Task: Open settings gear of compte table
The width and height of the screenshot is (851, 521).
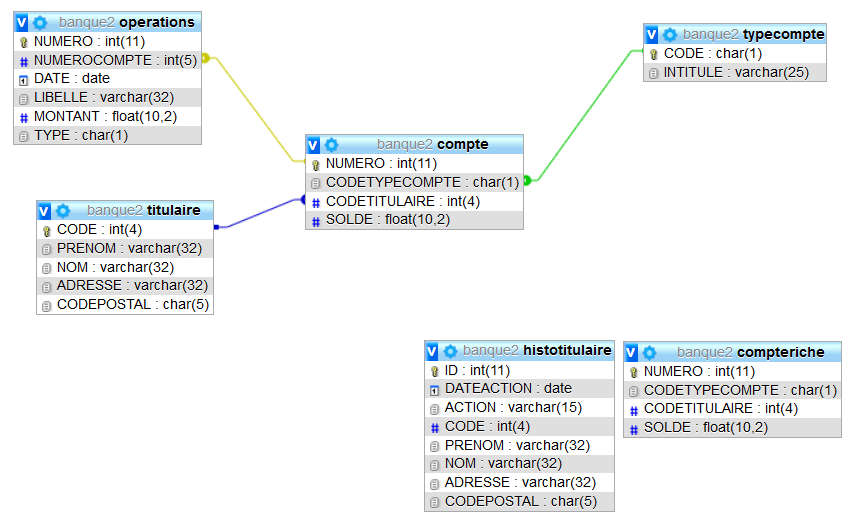Action: pyautogui.click(x=332, y=144)
